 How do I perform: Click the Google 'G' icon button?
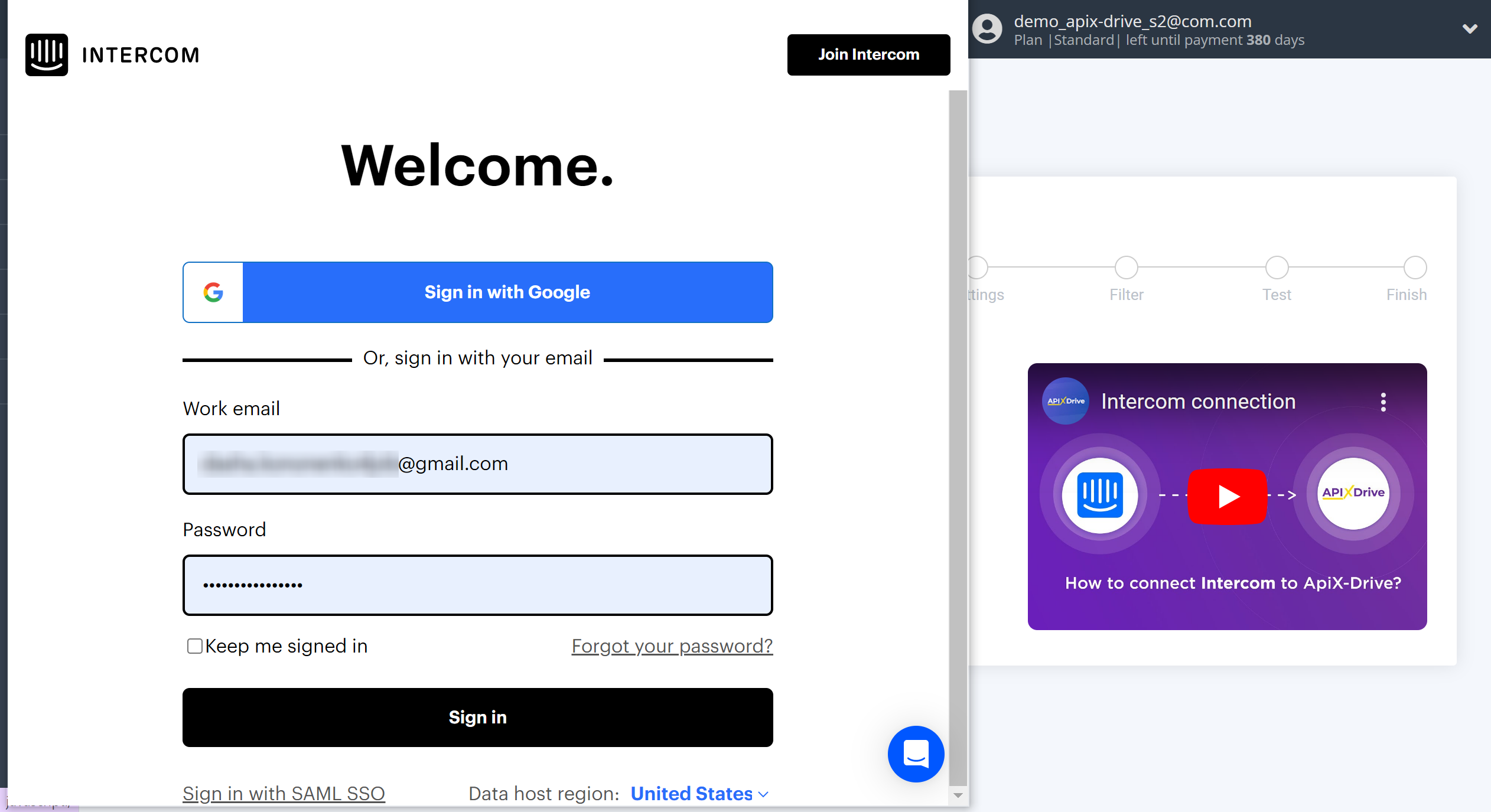(x=212, y=292)
